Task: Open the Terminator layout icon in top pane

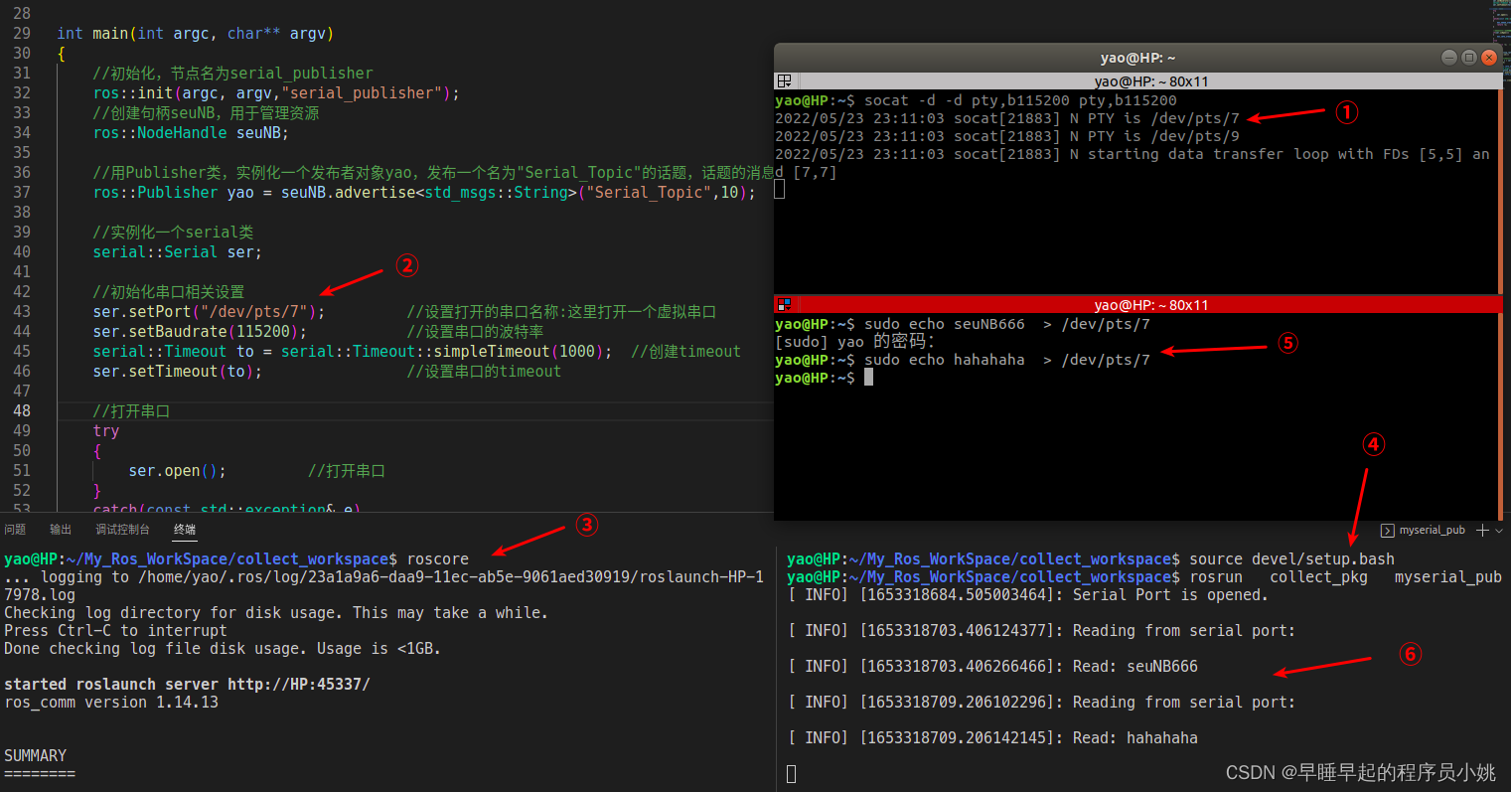Action: (784, 81)
